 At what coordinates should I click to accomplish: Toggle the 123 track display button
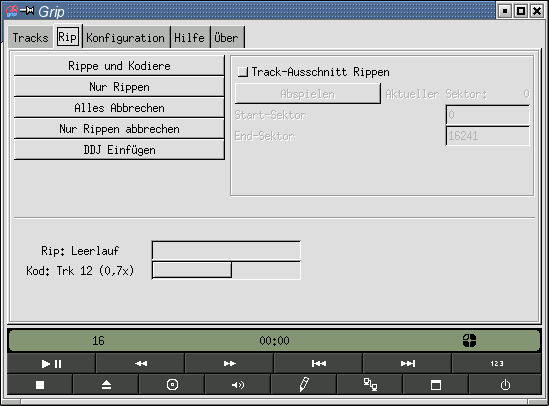496,364
